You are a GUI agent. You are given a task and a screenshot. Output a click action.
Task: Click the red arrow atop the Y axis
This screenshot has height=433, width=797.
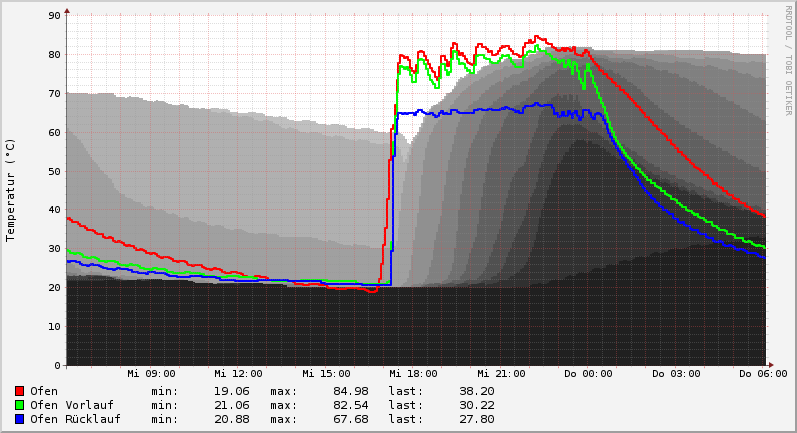pos(67,11)
